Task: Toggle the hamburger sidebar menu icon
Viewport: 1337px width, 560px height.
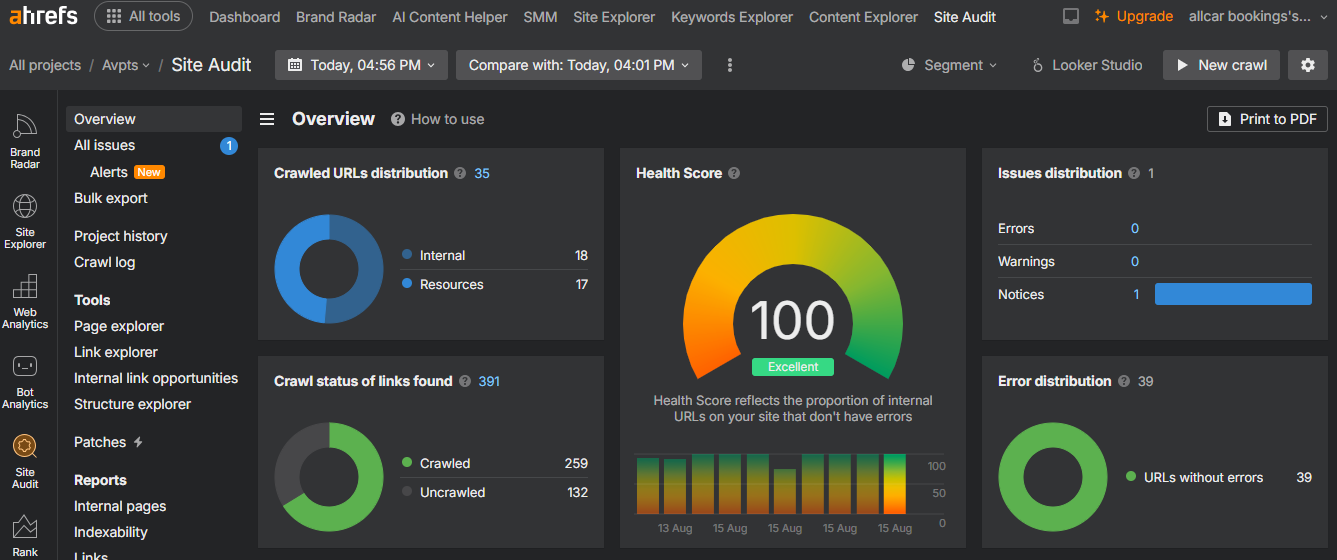Action: pos(267,119)
